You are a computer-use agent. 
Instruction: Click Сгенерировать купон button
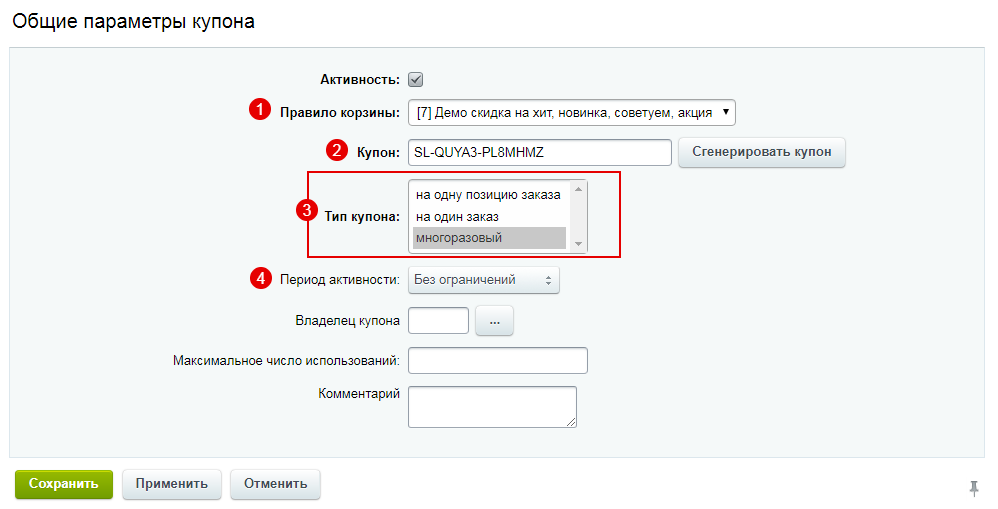click(762, 152)
